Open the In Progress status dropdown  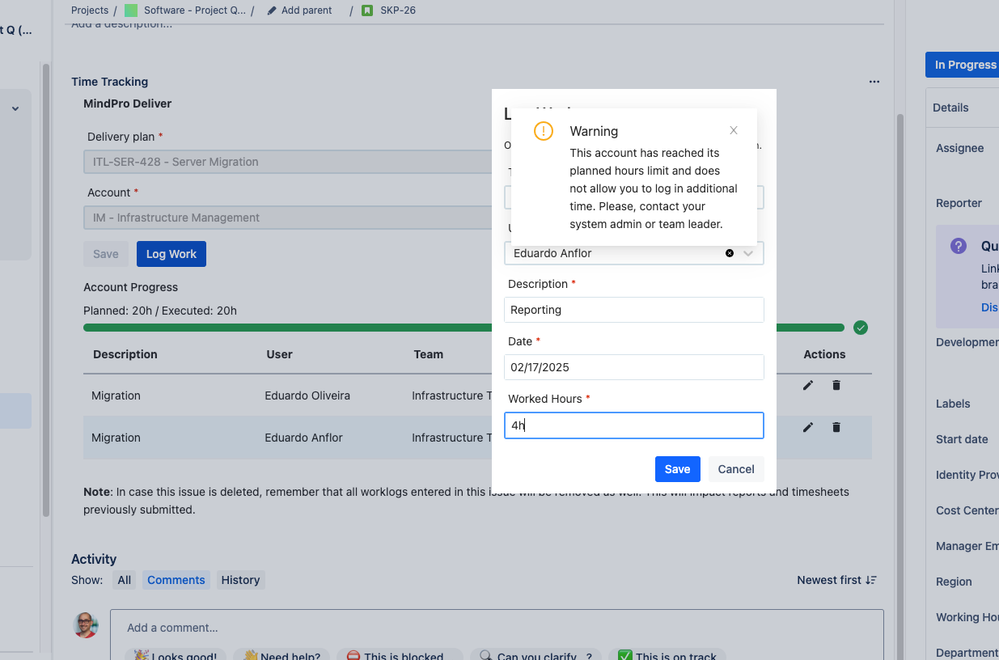[962, 65]
